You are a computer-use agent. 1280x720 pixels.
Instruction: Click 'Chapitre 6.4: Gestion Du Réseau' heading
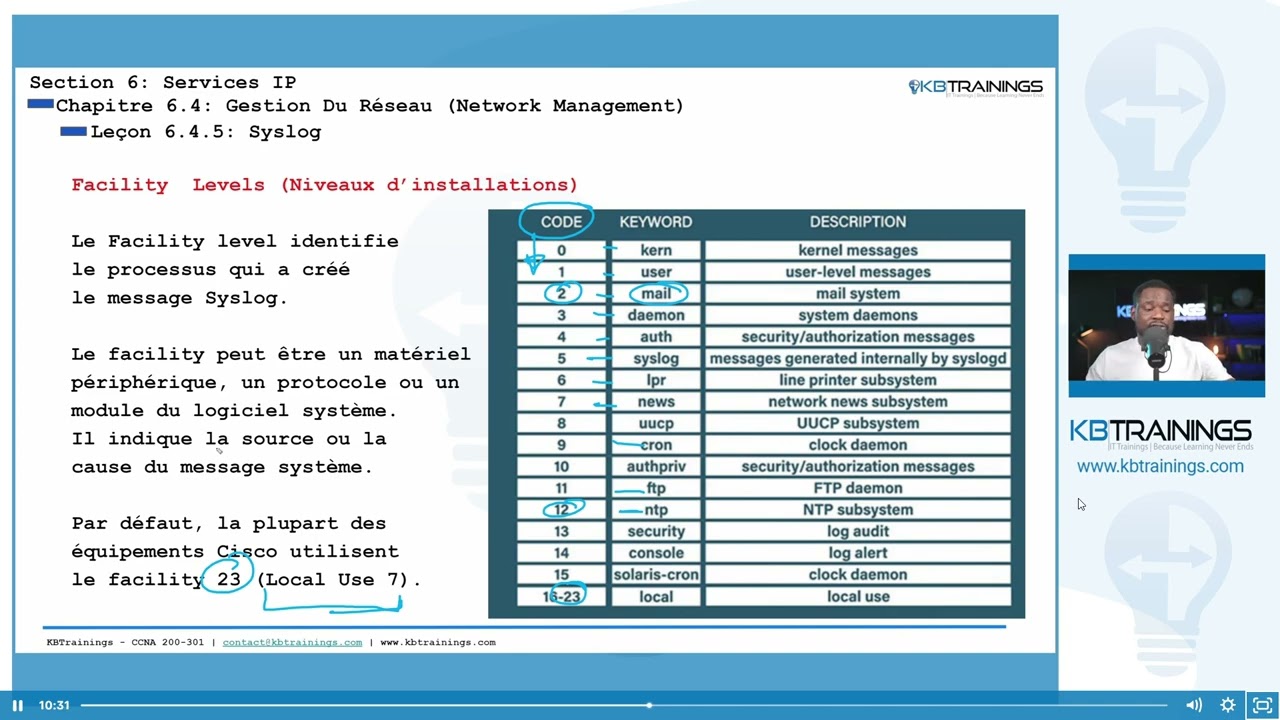369,106
